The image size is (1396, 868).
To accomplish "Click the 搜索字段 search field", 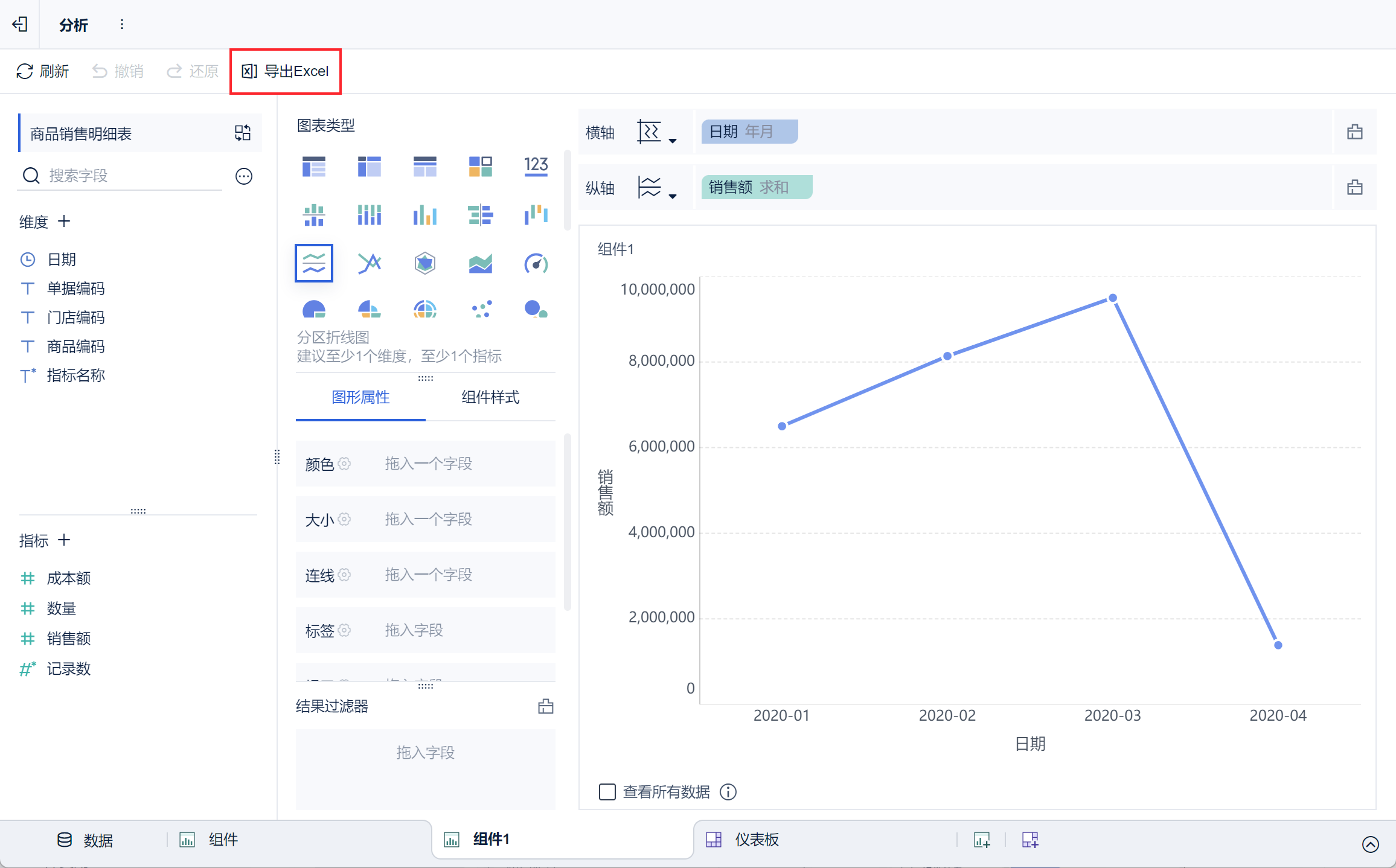I will [133, 176].
